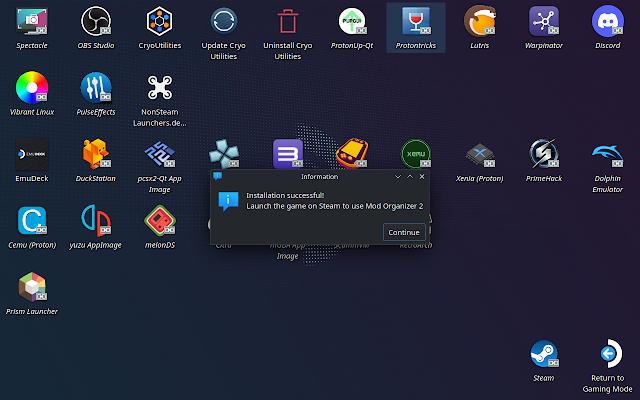
Task: Select the Protontricks wine glass icon
Action: [x=416, y=21]
